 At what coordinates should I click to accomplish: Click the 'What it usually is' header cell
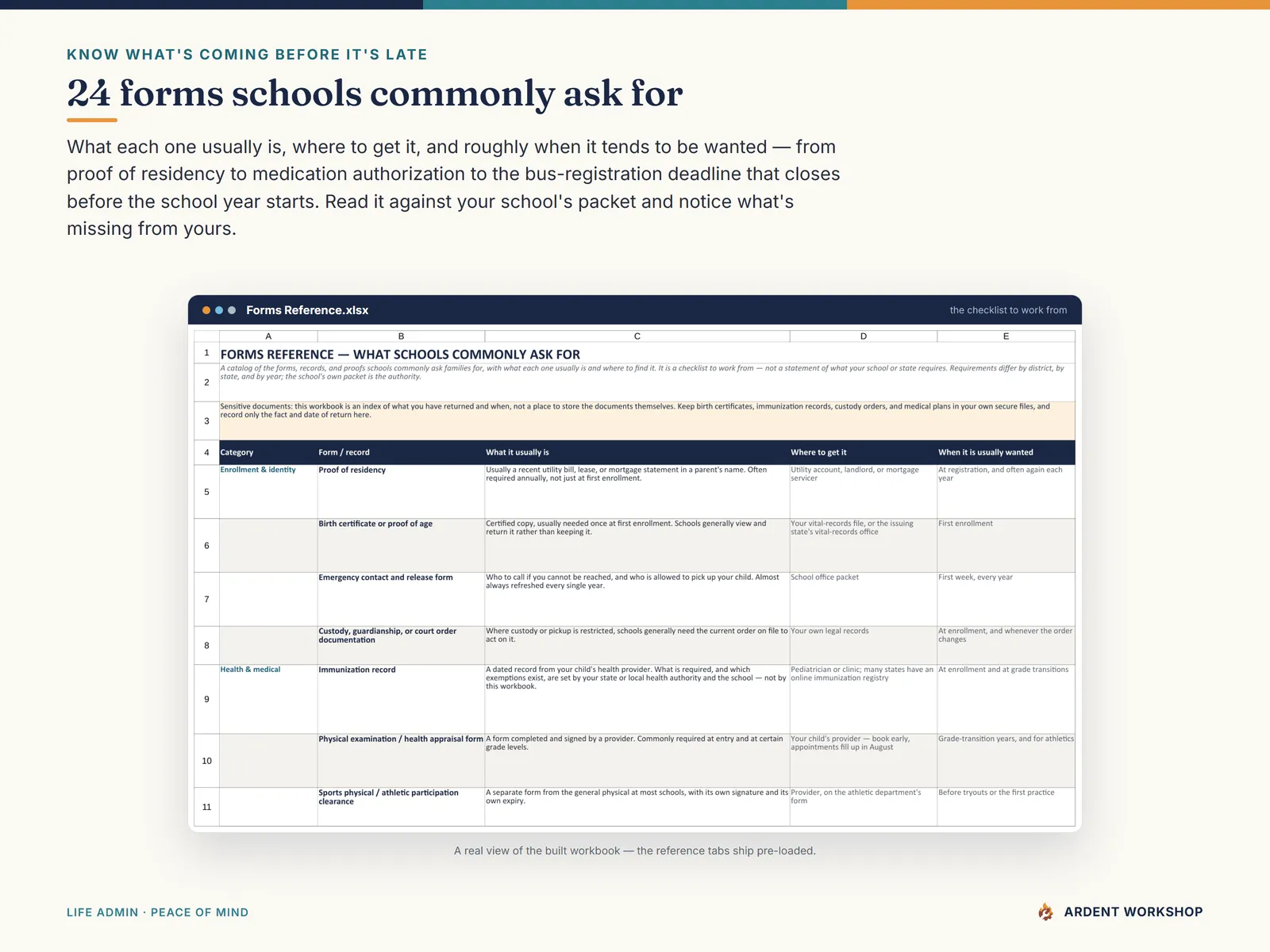[x=637, y=452]
